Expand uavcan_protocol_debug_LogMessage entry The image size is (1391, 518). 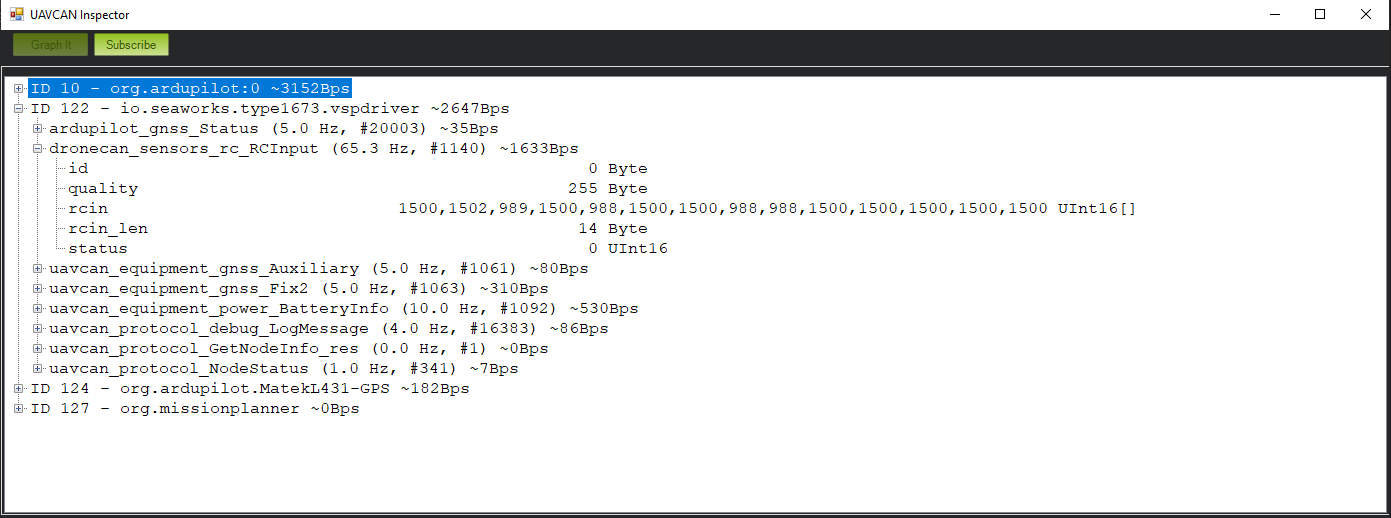(x=38, y=329)
